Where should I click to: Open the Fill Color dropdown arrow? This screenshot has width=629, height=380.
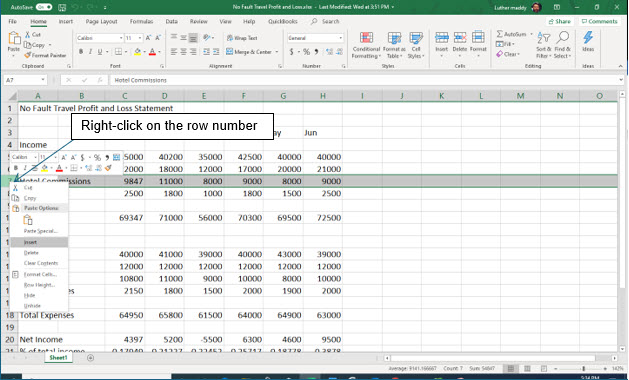[x=144, y=52]
